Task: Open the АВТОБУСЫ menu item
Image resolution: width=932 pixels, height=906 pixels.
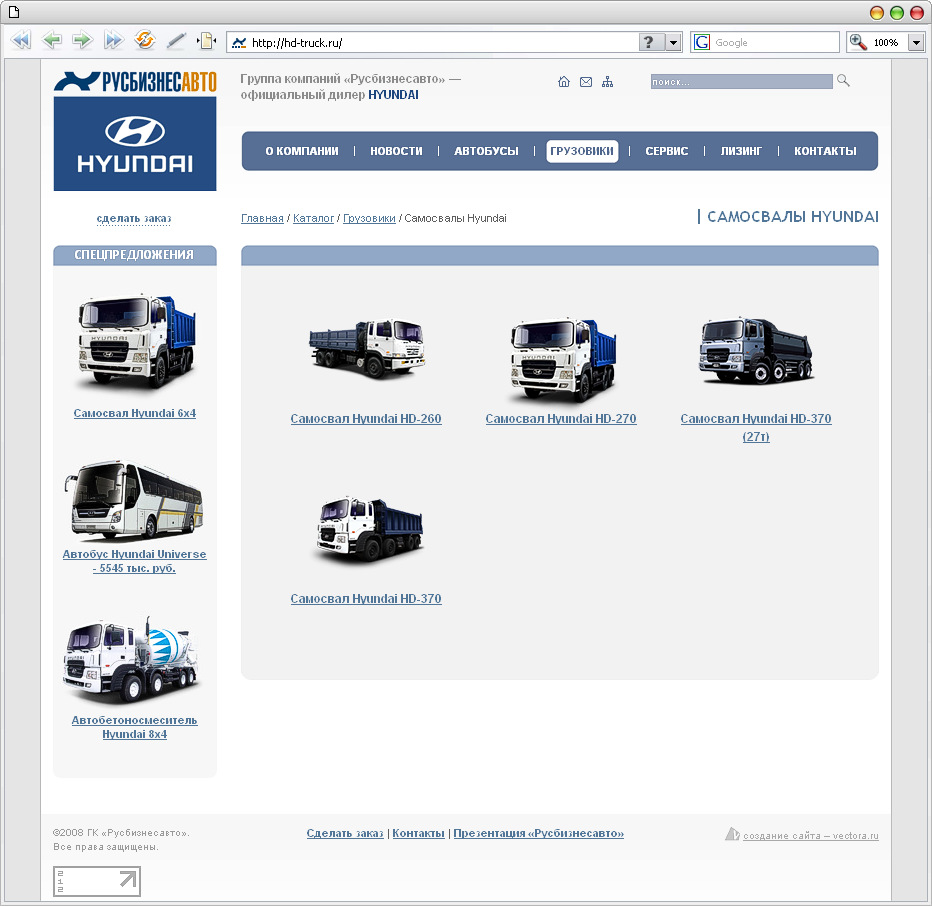Action: point(486,151)
